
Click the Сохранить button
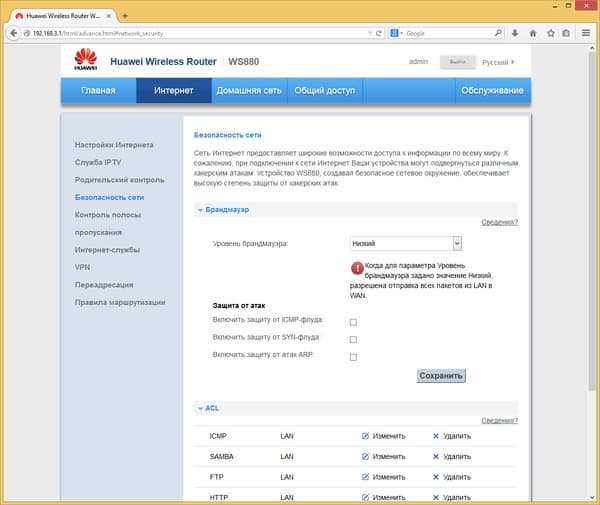pos(441,376)
